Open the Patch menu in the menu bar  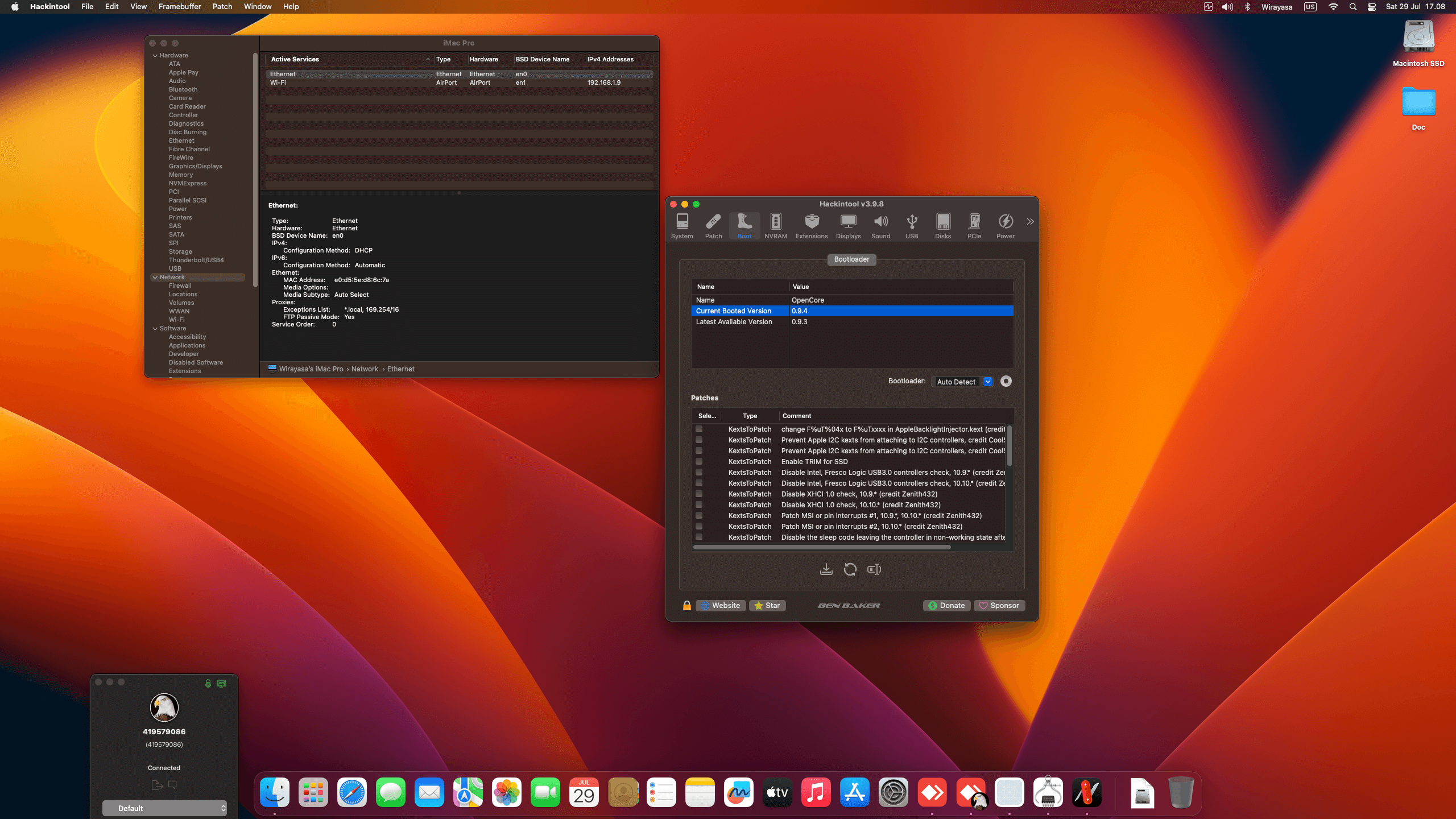(222, 7)
